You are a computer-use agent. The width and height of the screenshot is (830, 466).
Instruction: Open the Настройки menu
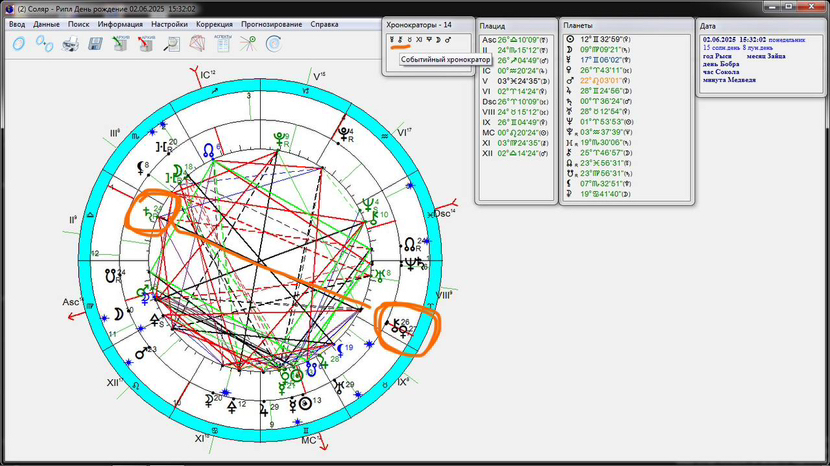(x=169, y=24)
